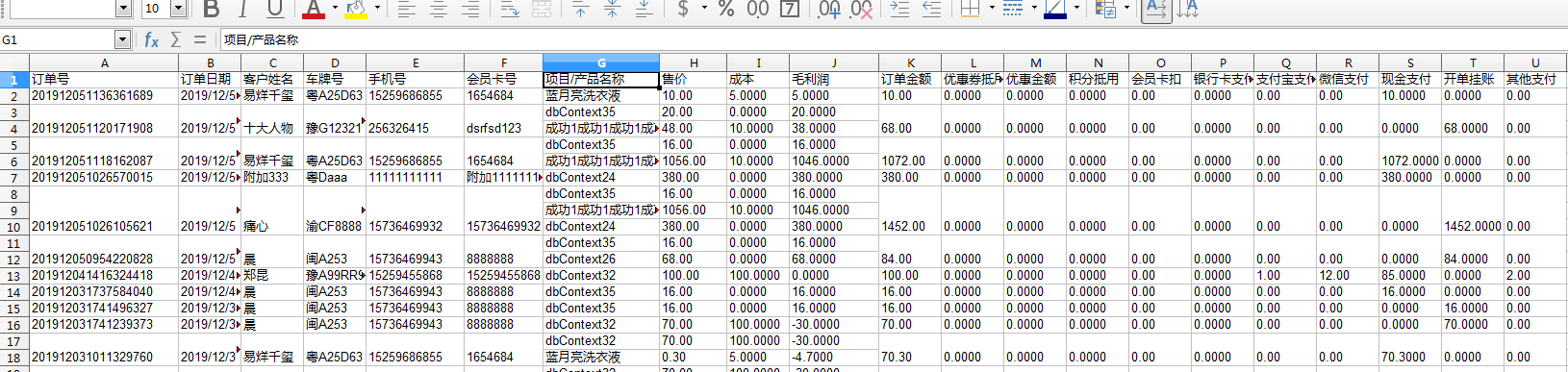Format cell as percent
The width and height of the screenshot is (1568, 372).
click(x=726, y=10)
